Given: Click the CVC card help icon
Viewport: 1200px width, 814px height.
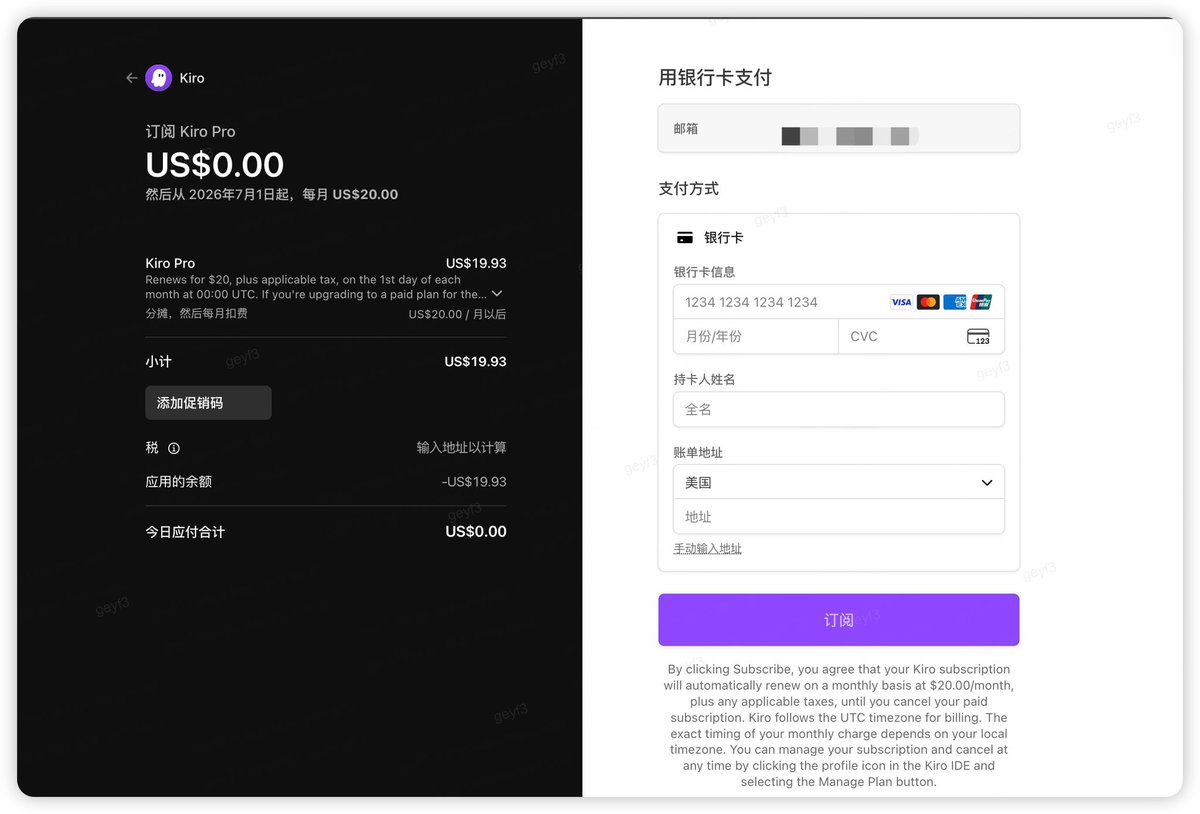Looking at the screenshot, I should 978,337.
